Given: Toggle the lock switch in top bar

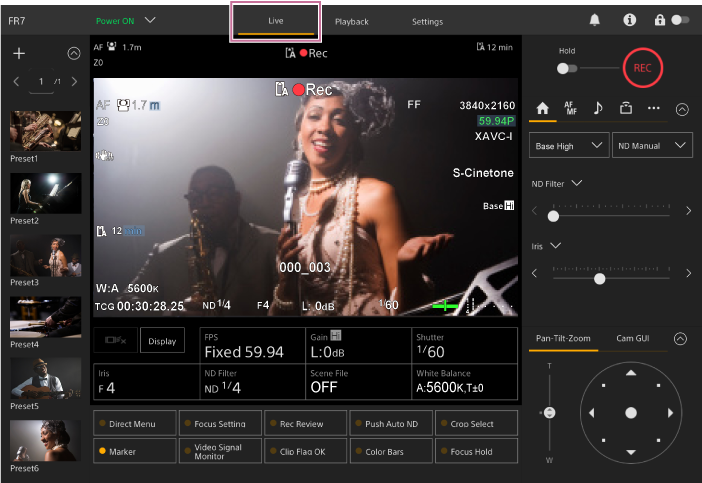Looking at the screenshot, I should [x=680, y=20].
